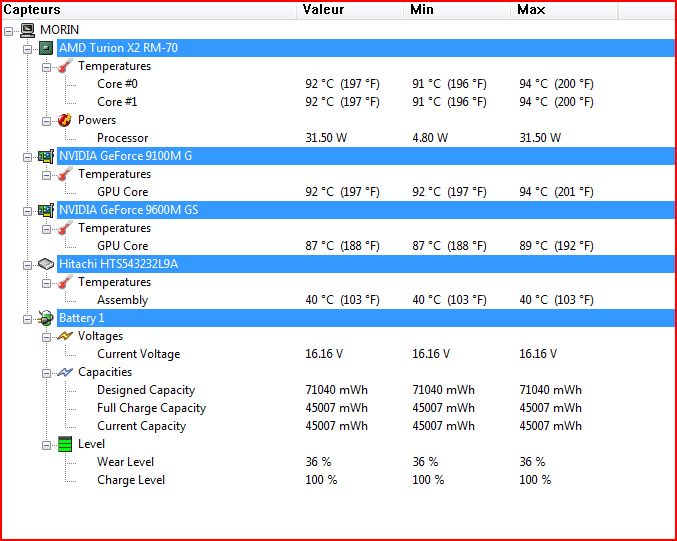Click Current Voltage value 16.16 V in Max
The width and height of the screenshot is (677, 541).
click(x=538, y=354)
